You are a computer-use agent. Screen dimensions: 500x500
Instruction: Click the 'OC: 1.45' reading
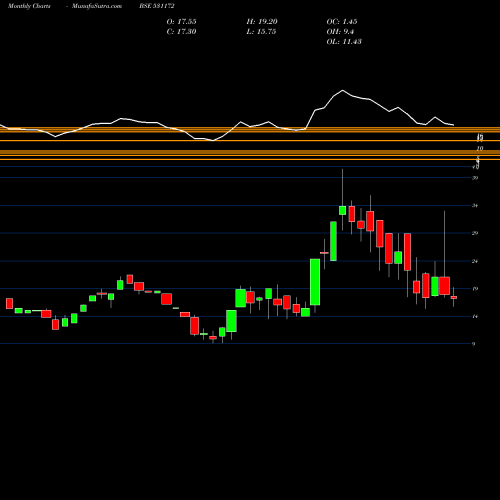click(x=342, y=22)
